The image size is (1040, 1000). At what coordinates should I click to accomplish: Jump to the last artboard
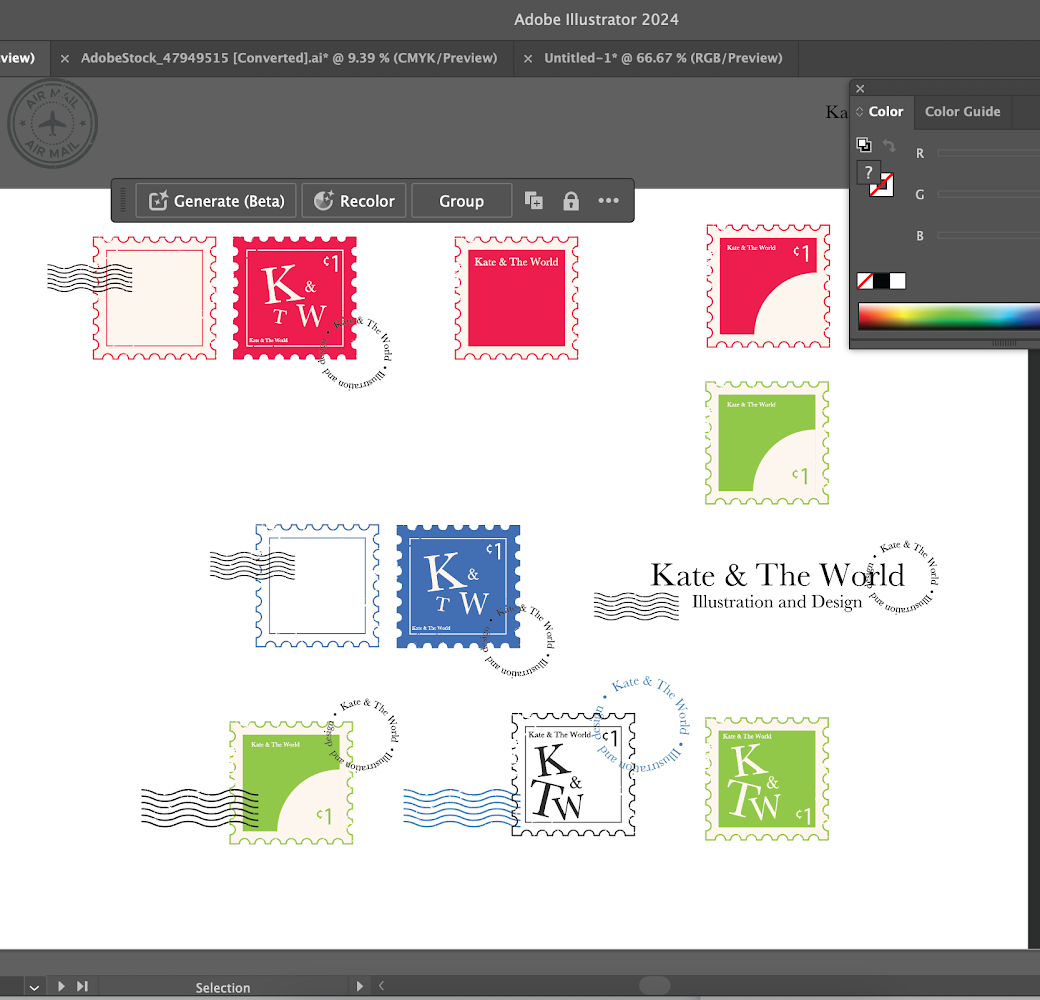click(82, 986)
